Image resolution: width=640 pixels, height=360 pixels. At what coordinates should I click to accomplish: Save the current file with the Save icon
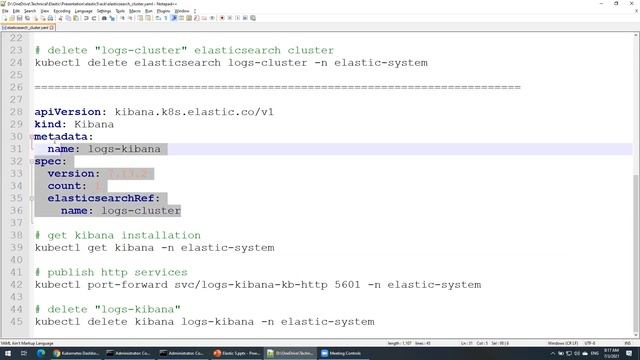click(20, 18)
